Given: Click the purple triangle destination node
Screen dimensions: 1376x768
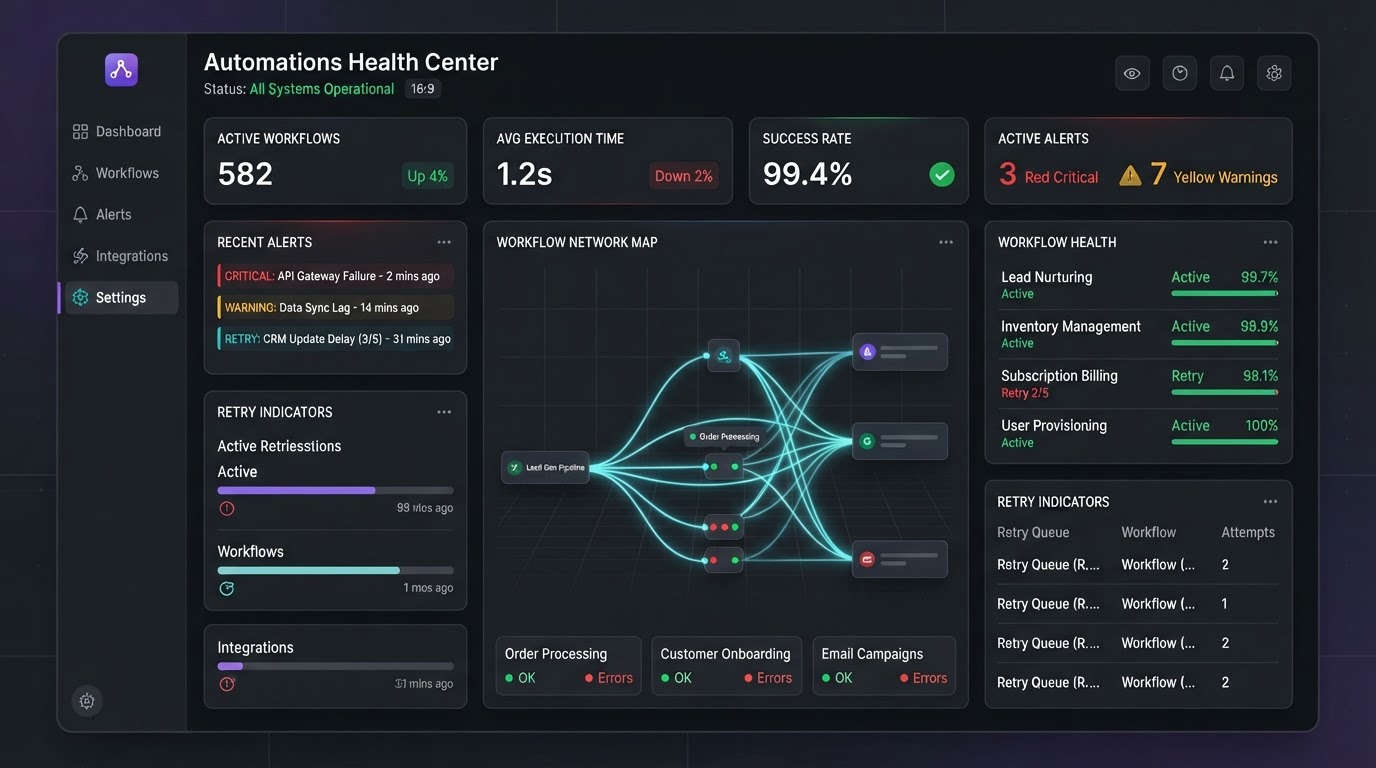Looking at the screenshot, I should 868,352.
